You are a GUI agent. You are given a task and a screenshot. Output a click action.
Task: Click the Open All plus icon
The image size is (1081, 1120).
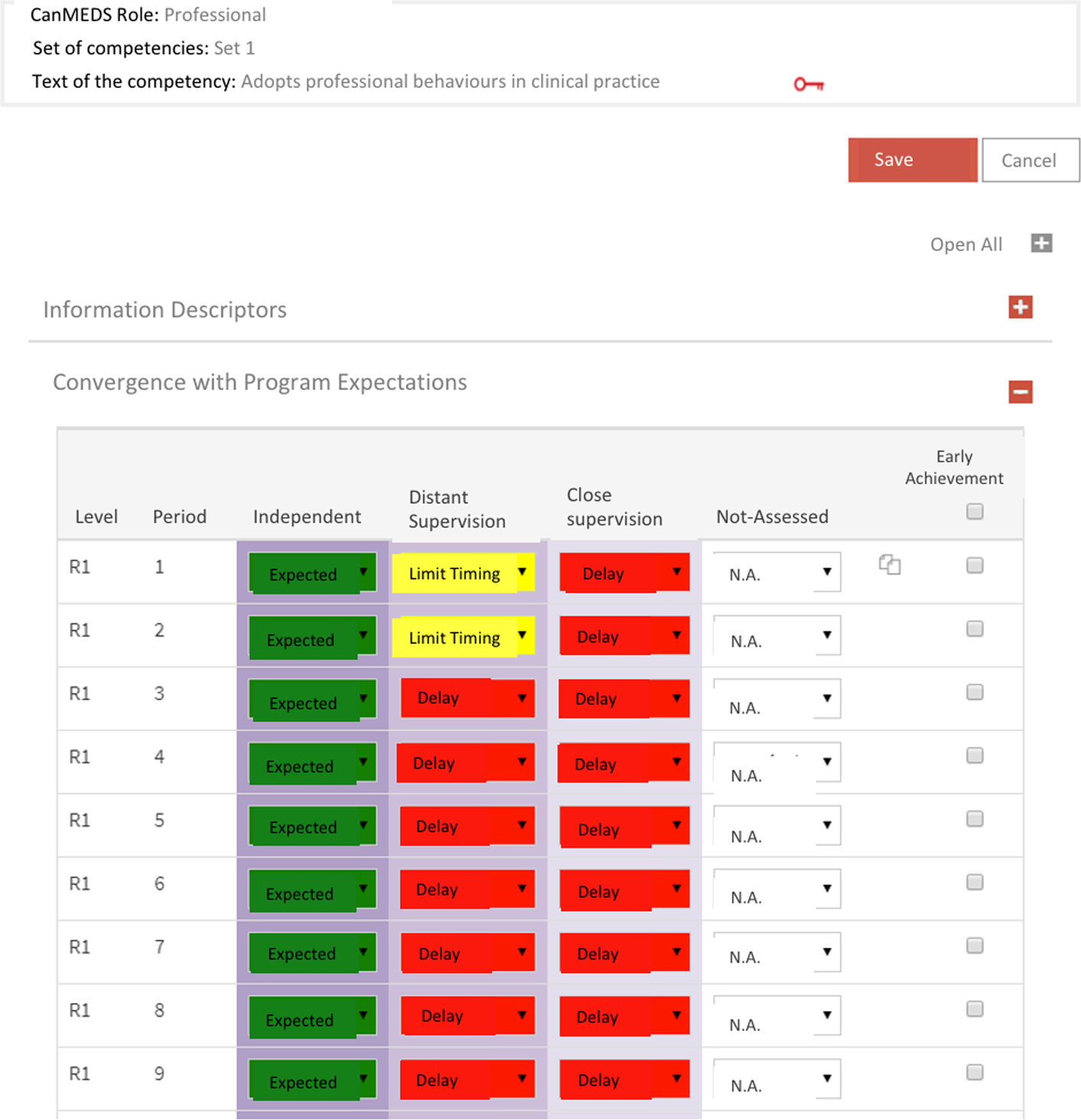[x=1041, y=243]
